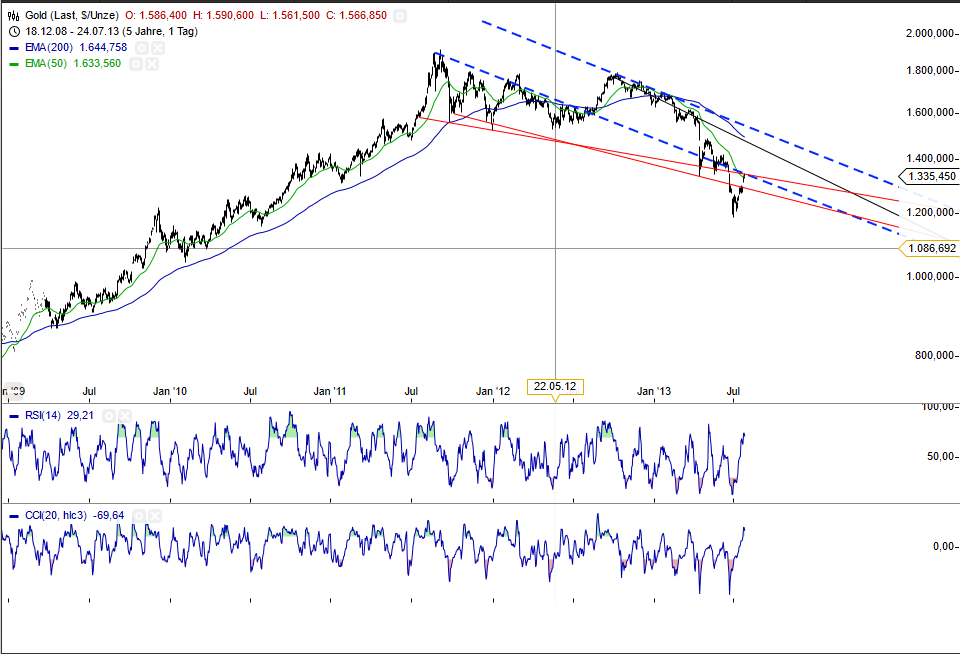Click the 1.335,450 price tag
The width and height of the screenshot is (960, 654).
tap(932, 176)
